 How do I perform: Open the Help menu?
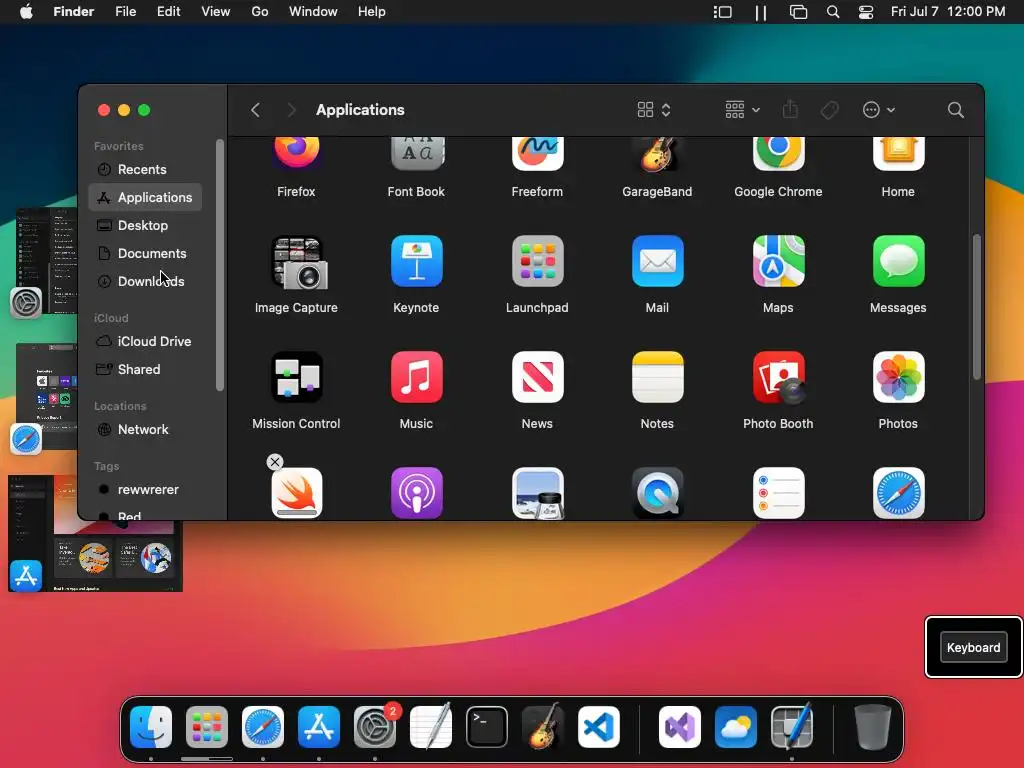coord(372,12)
